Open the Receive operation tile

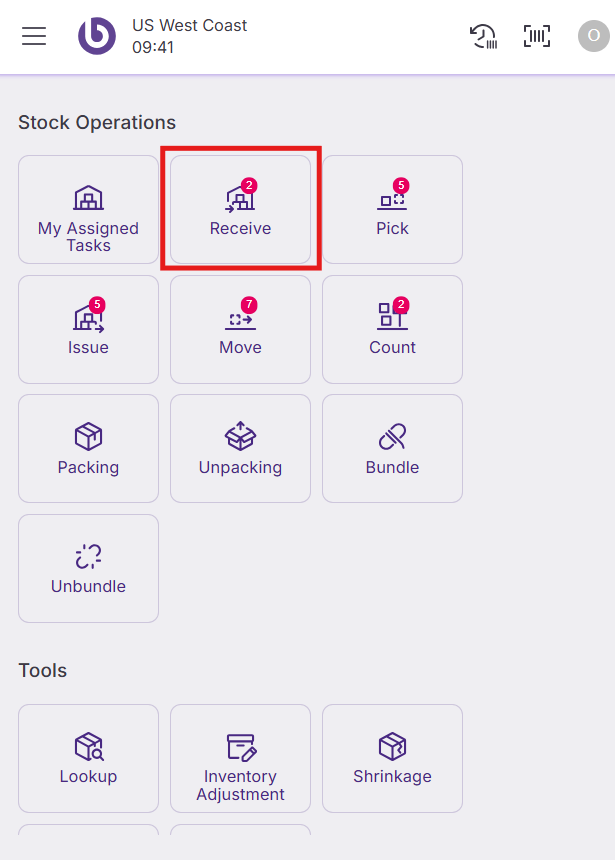(x=240, y=210)
